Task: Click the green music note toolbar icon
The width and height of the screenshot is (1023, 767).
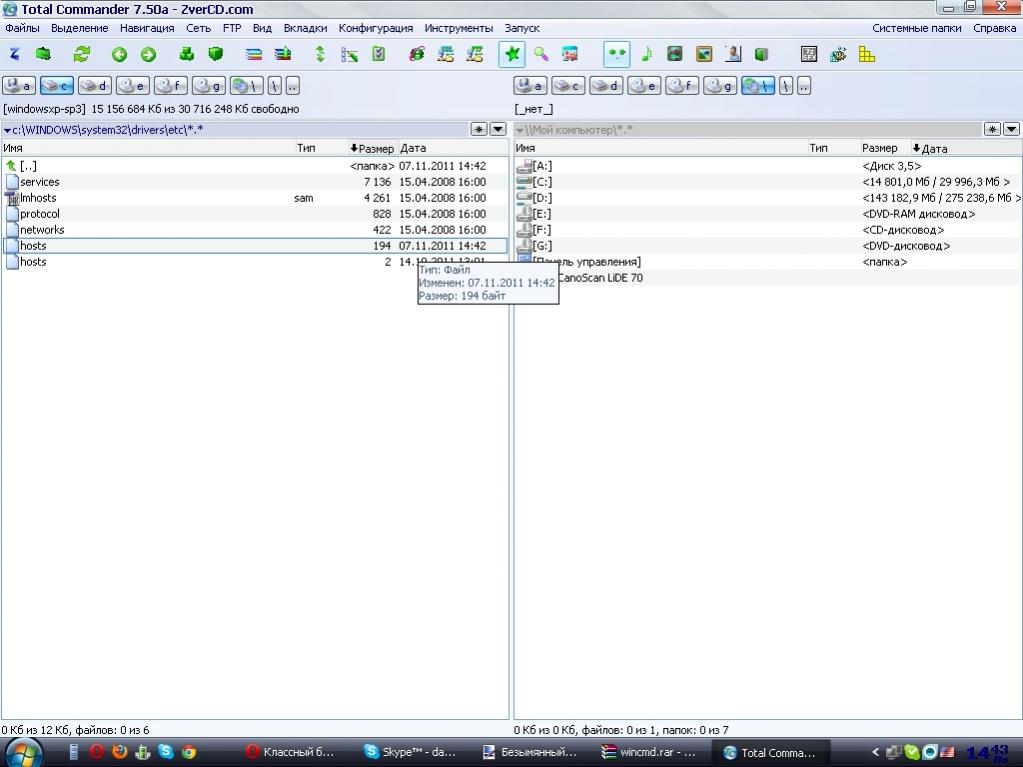Action: click(646, 54)
